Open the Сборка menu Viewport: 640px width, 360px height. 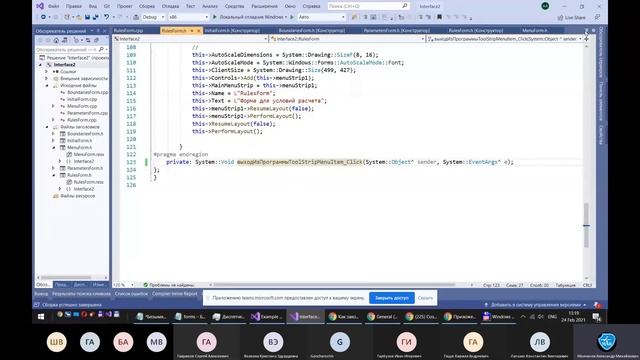[147, 6]
